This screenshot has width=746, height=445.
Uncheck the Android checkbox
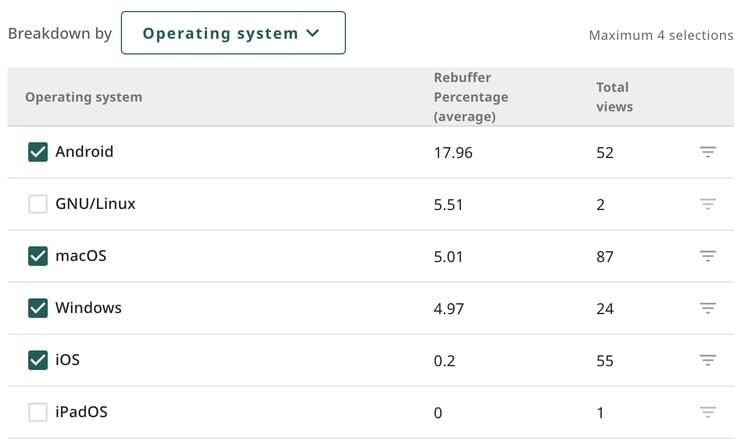[38, 152]
